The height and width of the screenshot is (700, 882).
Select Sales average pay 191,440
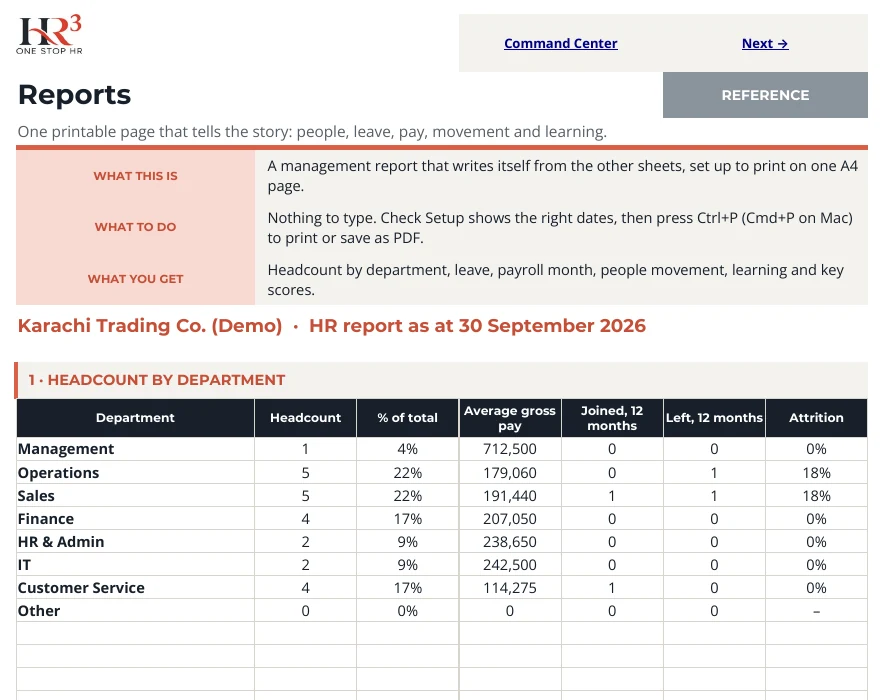(x=510, y=496)
